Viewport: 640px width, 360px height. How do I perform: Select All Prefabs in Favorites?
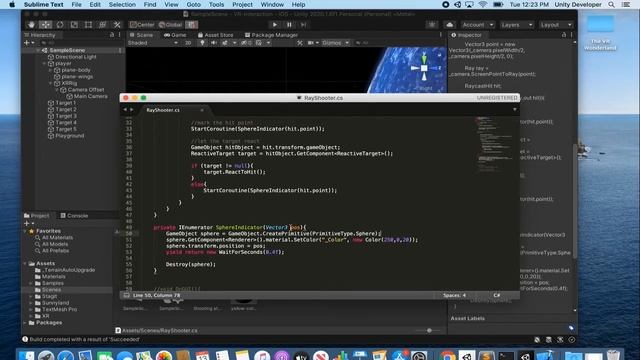point(55,251)
